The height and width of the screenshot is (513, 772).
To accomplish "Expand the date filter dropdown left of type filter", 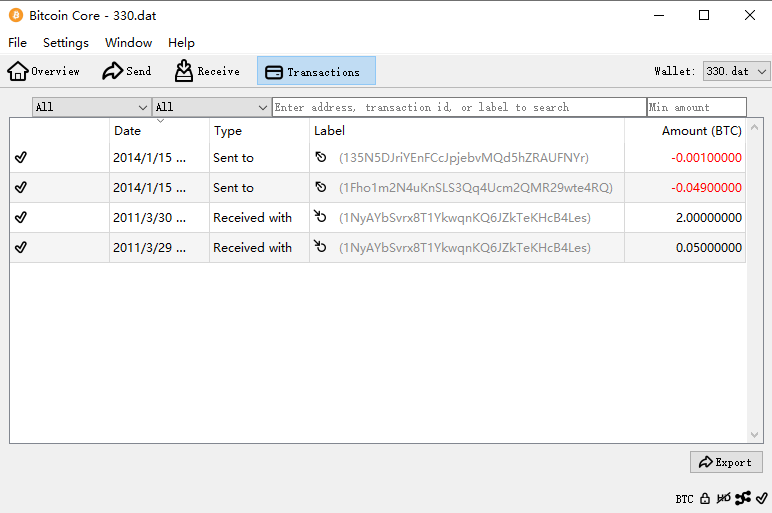I will (91, 107).
